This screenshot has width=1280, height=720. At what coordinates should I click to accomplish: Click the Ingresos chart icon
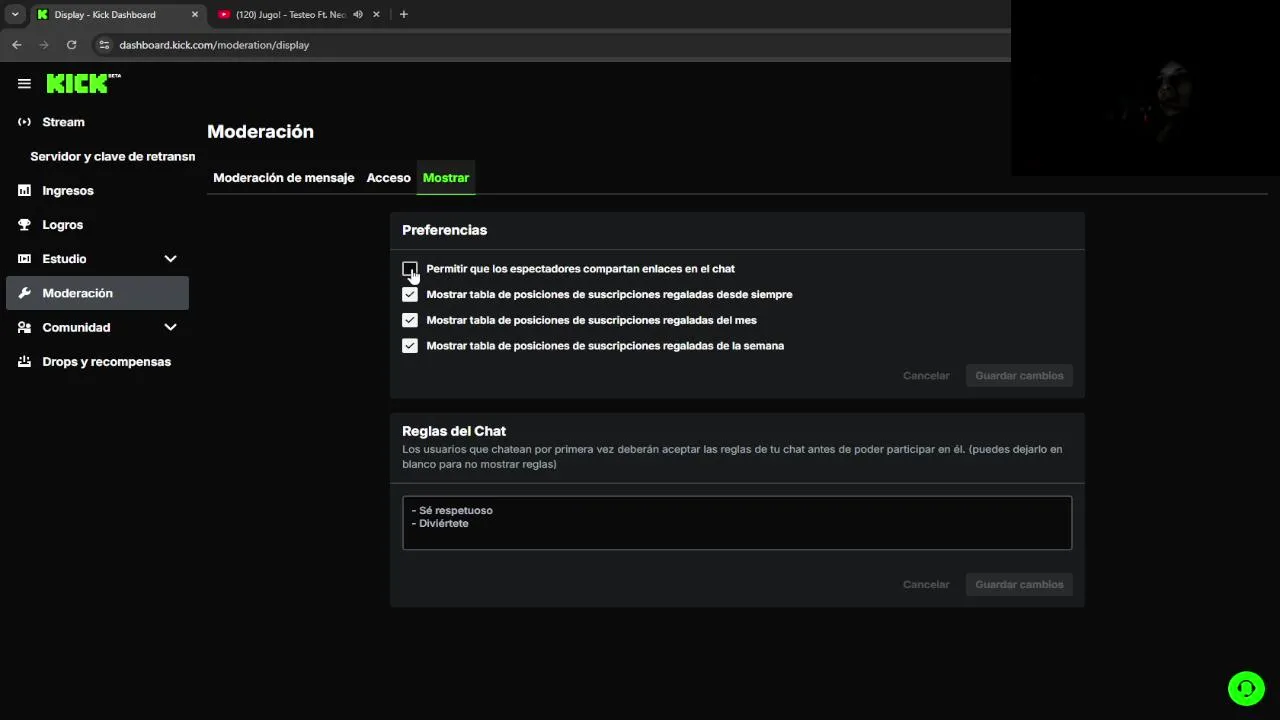25,191
